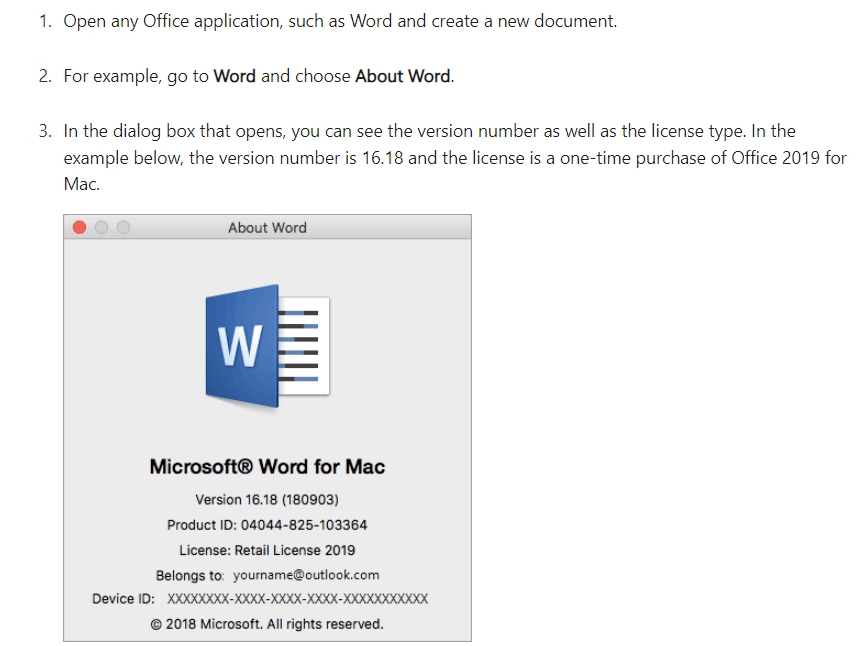863x646 pixels.
Task: Select the bold 'Word' text in step two
Action: 235,75
